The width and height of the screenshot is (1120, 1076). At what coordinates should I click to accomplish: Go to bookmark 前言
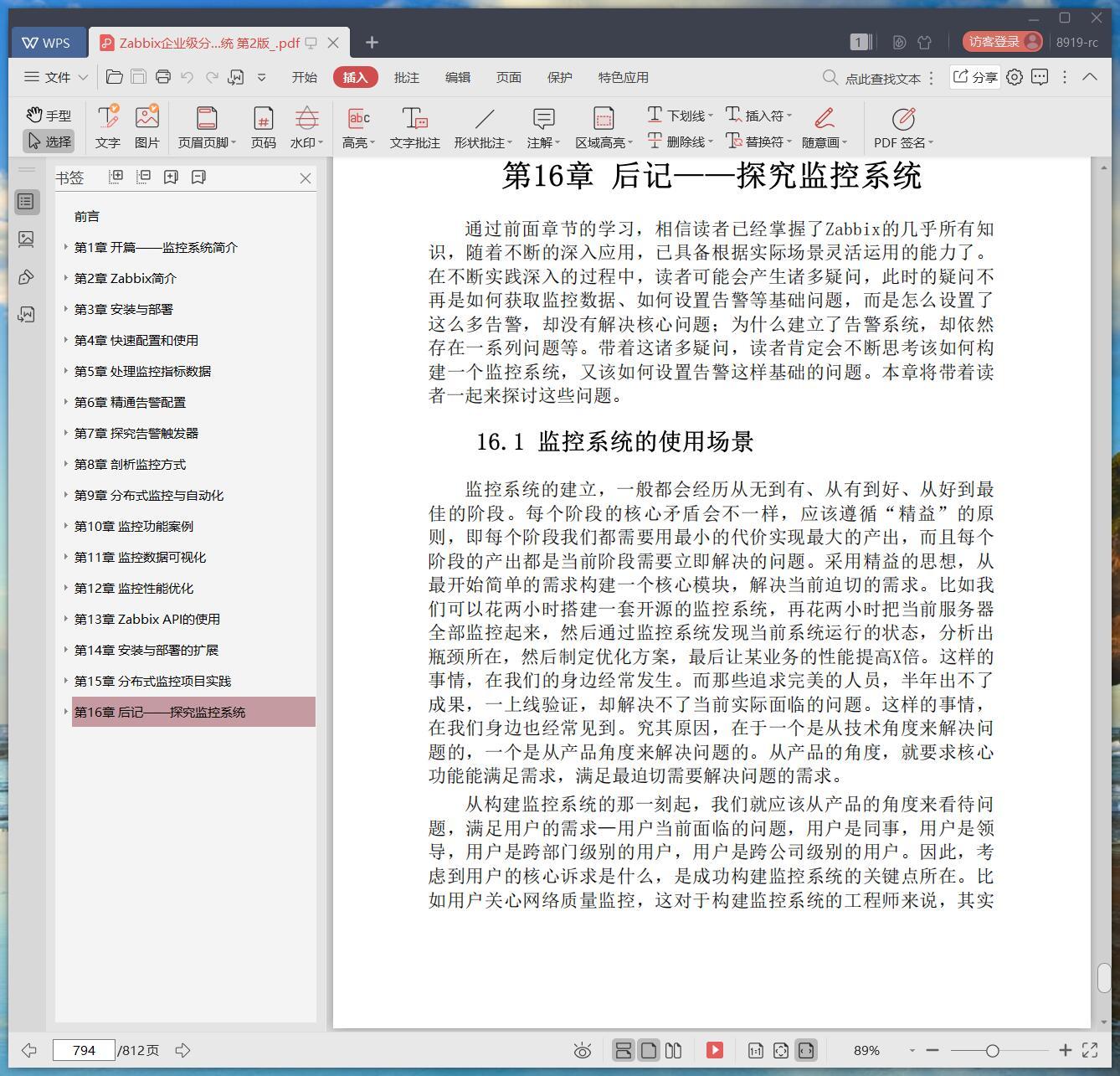pyautogui.click(x=87, y=216)
